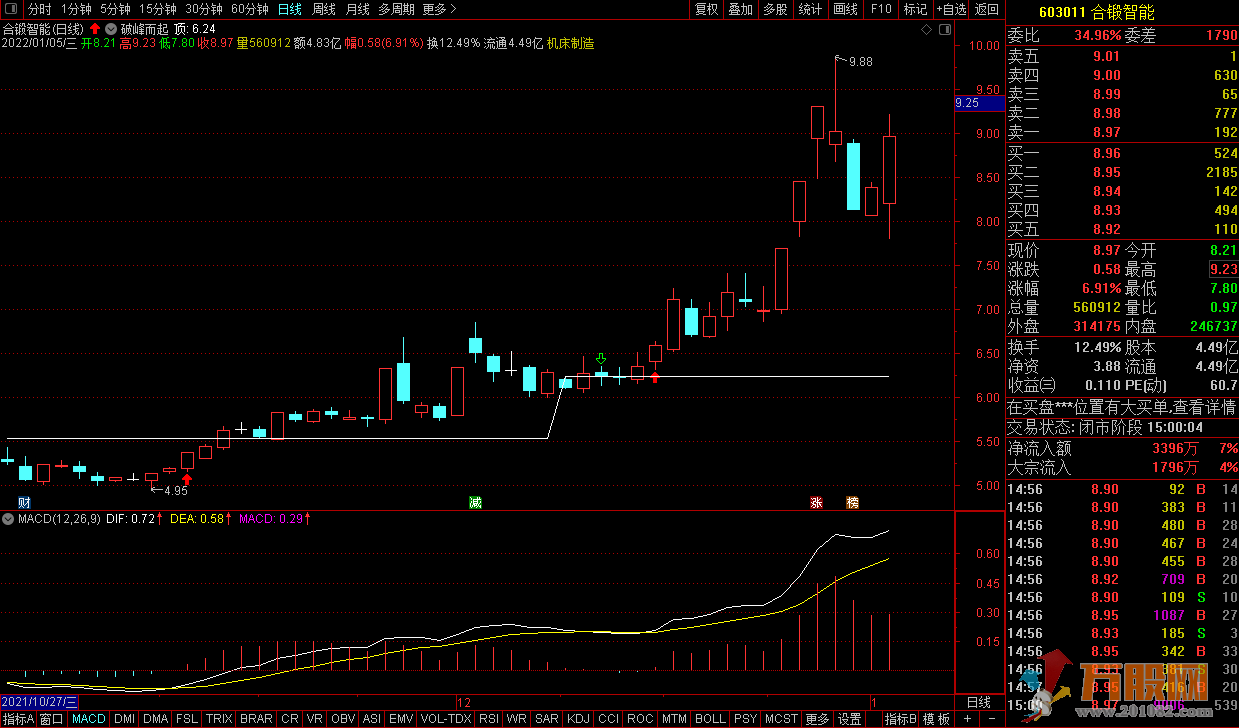Open the 窗口 window option
The height and width of the screenshot is (728, 1239).
point(52,719)
